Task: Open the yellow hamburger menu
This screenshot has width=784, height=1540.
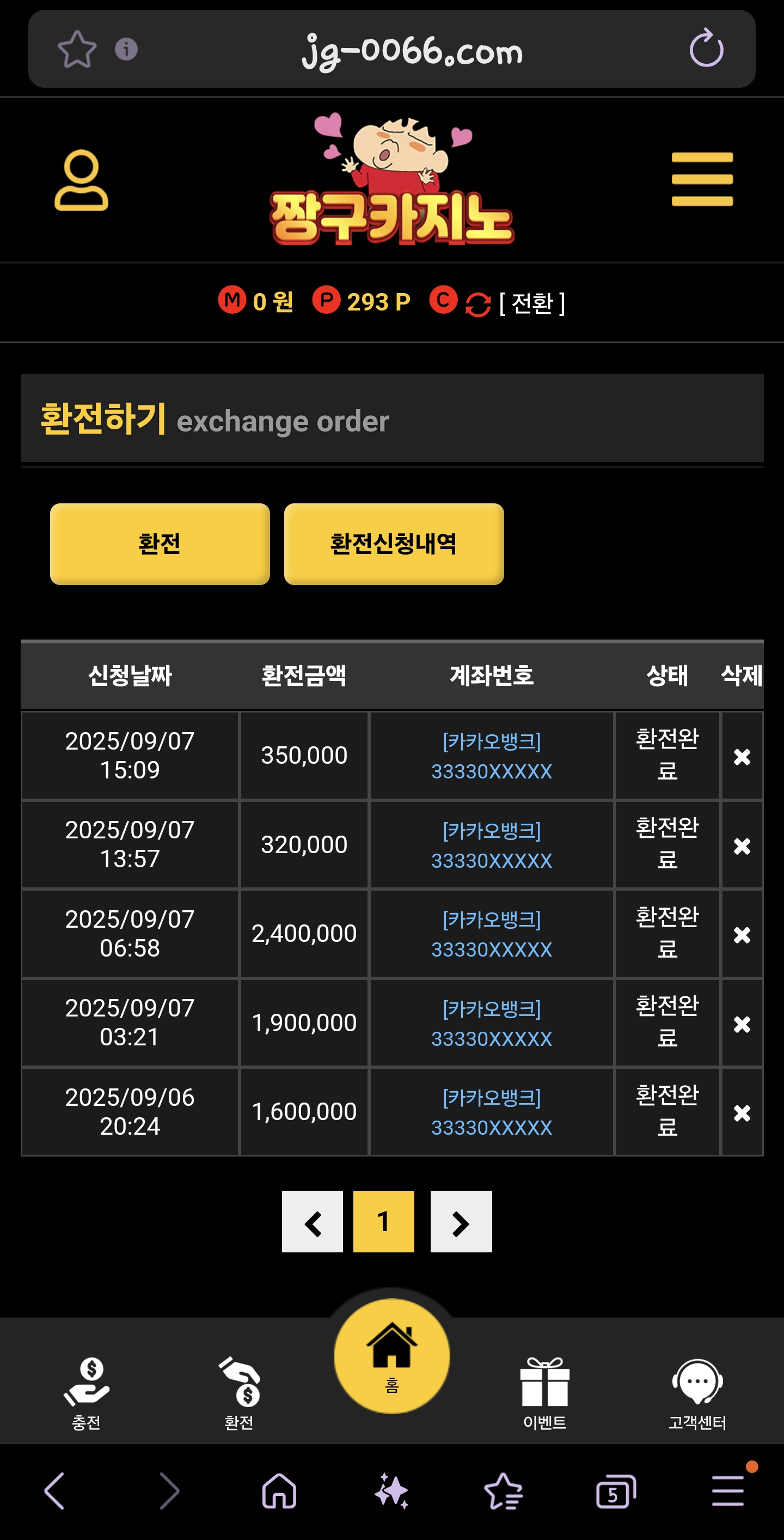Action: (x=702, y=179)
